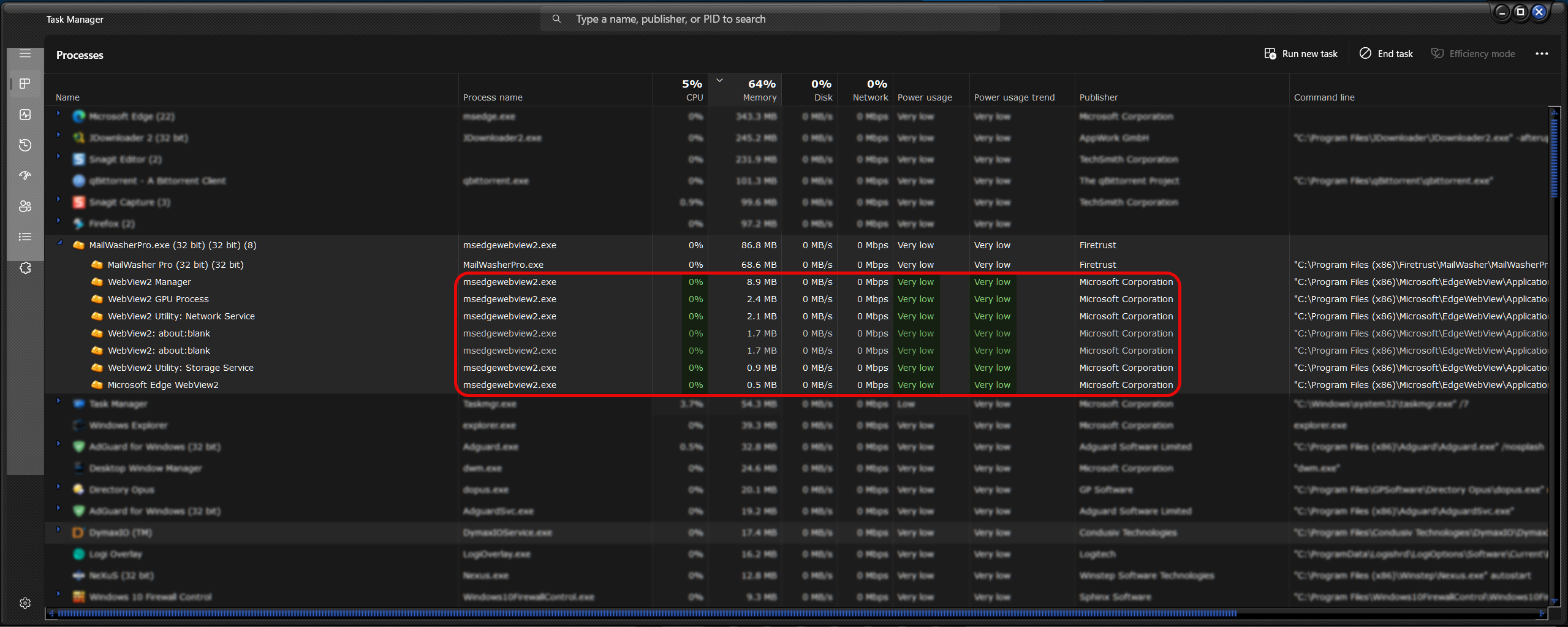Select the qBittorrent - A Bittorrent Client row
Screen dimensions: 1568x627
click(797, 181)
